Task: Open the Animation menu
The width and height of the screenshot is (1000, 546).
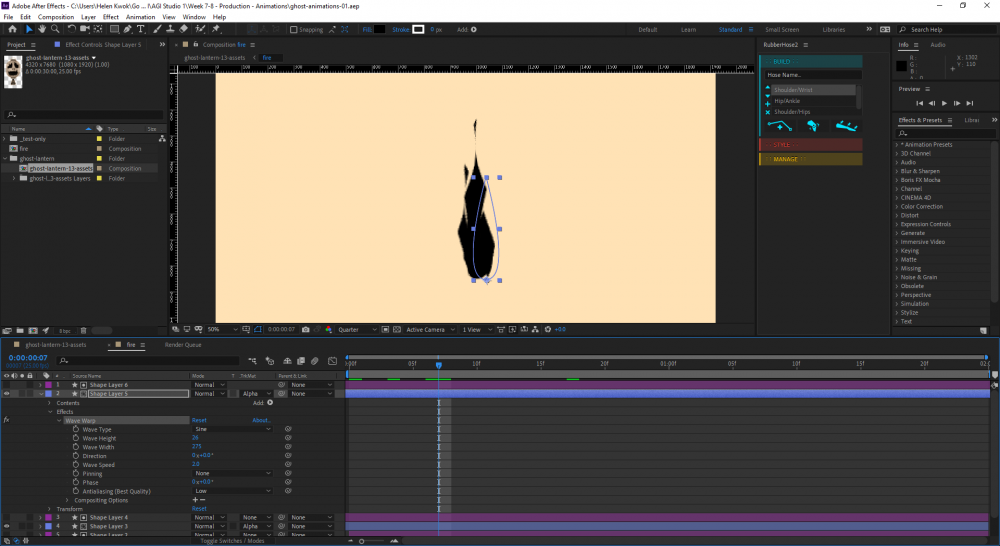Action: pyautogui.click(x=140, y=17)
